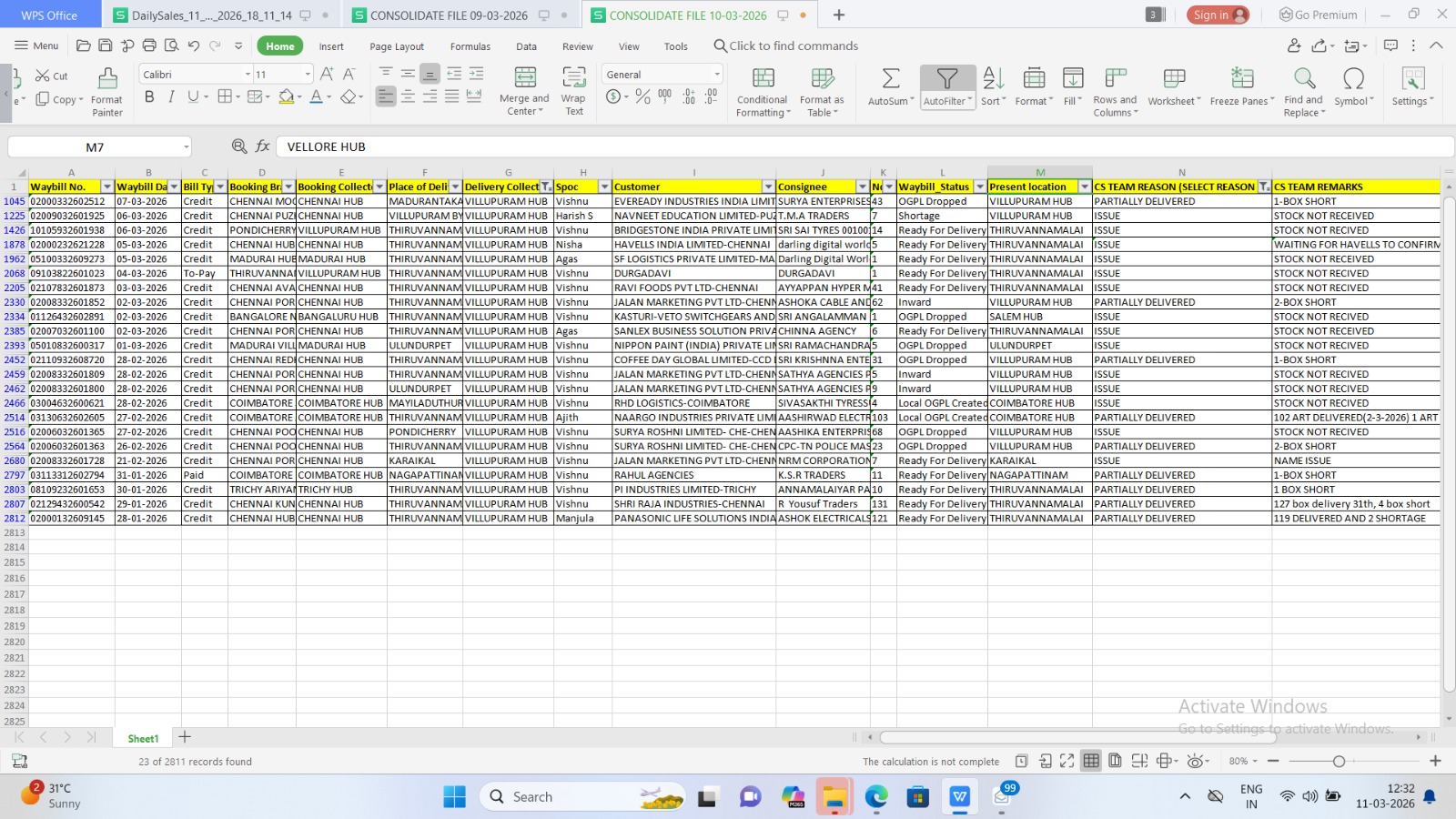Click the Sign in button
The height and width of the screenshot is (819, 1456).
pos(1218,15)
